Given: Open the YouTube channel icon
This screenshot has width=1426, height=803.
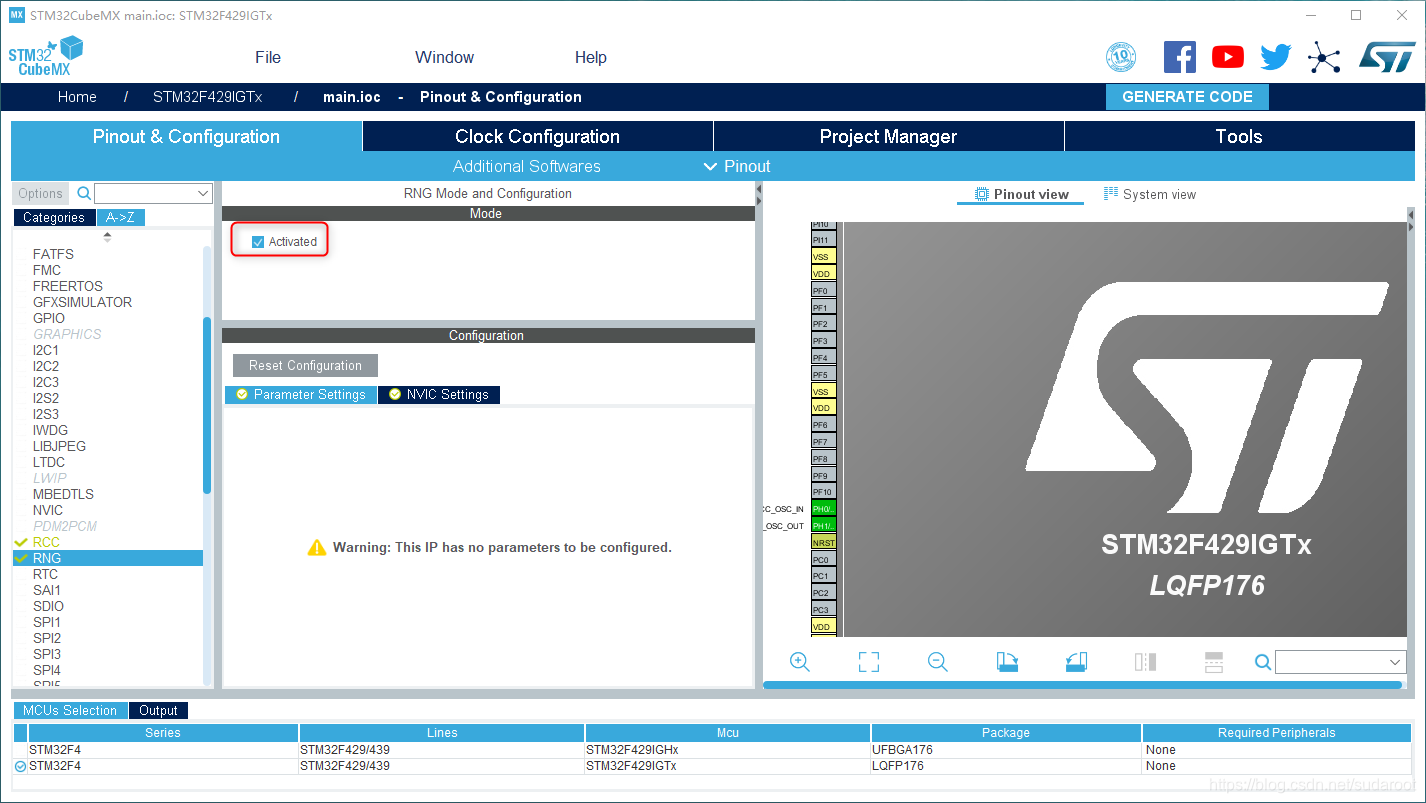Looking at the screenshot, I should tap(1228, 57).
